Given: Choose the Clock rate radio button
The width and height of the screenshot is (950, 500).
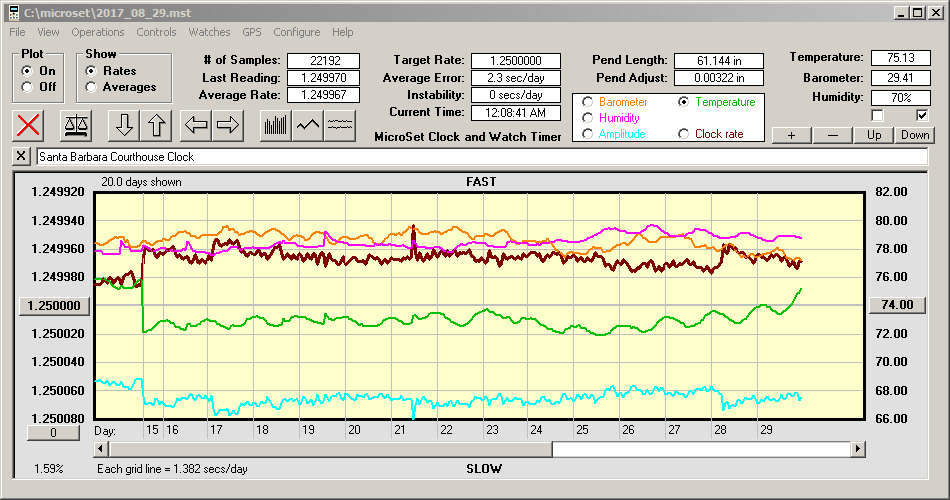Looking at the screenshot, I should point(684,133).
